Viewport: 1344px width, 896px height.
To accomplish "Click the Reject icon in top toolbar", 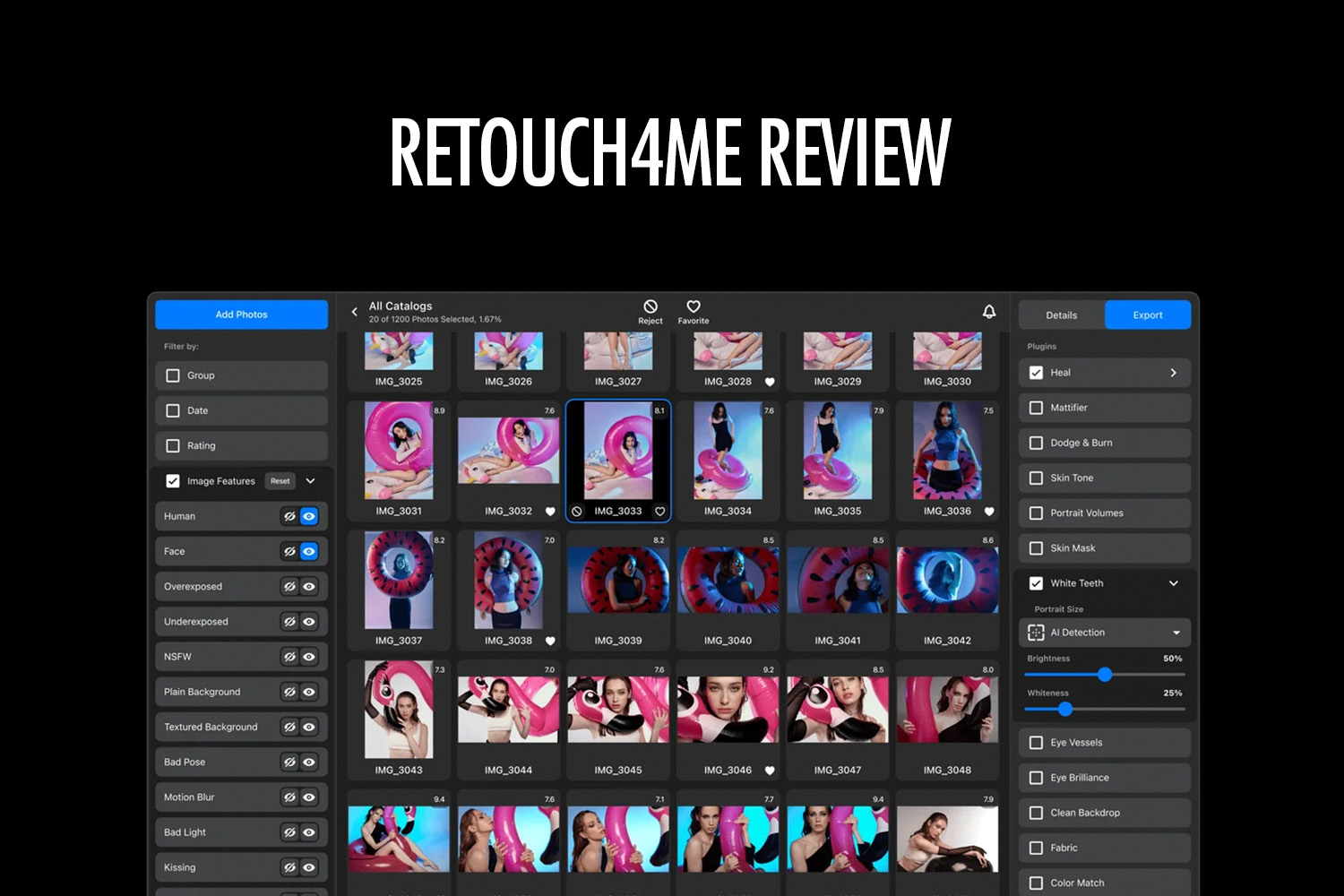I will pyautogui.click(x=650, y=307).
